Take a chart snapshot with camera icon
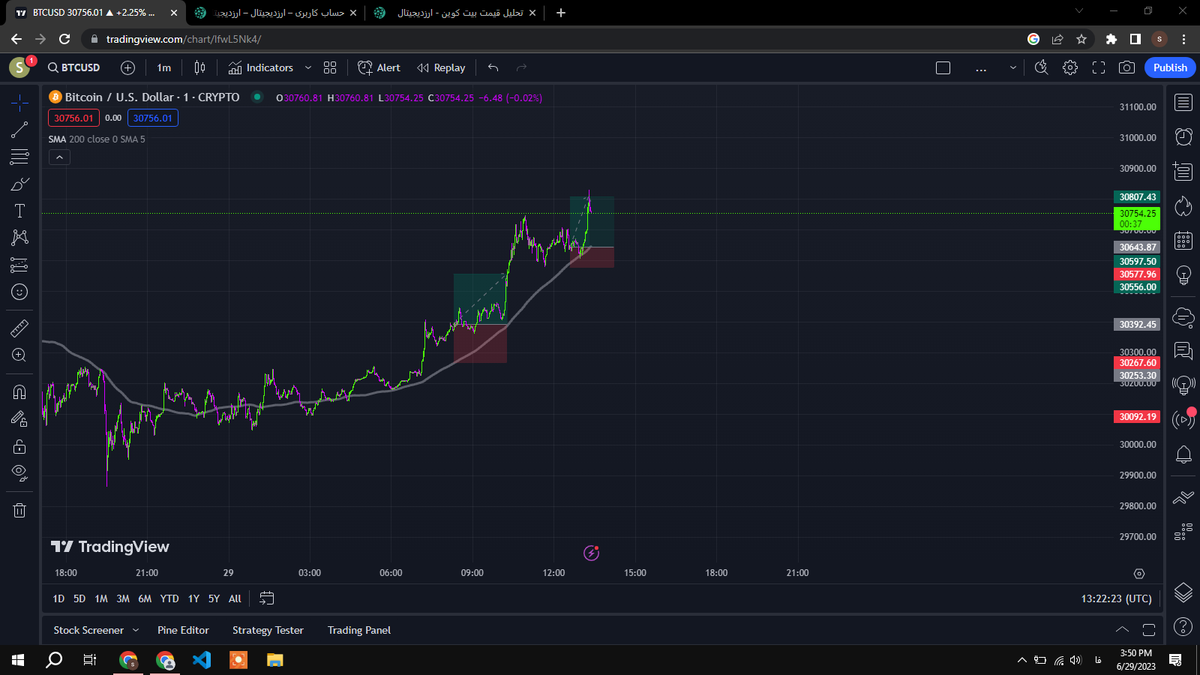 tap(1127, 68)
